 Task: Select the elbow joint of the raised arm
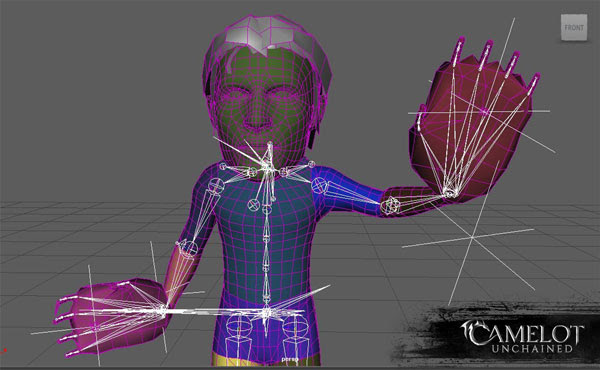tap(390, 206)
